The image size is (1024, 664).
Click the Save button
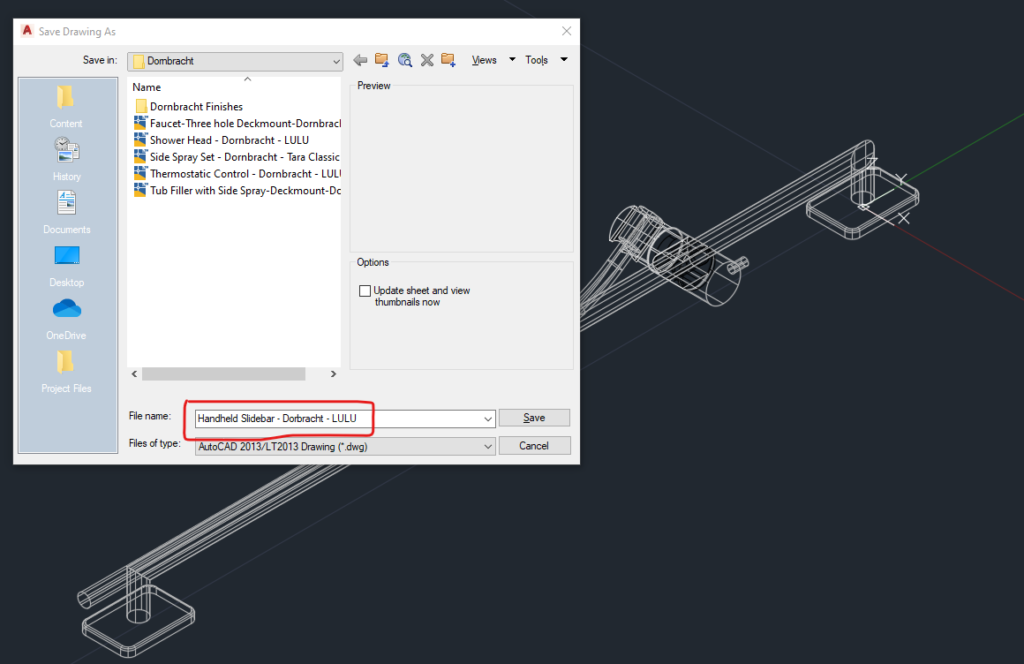tap(534, 418)
